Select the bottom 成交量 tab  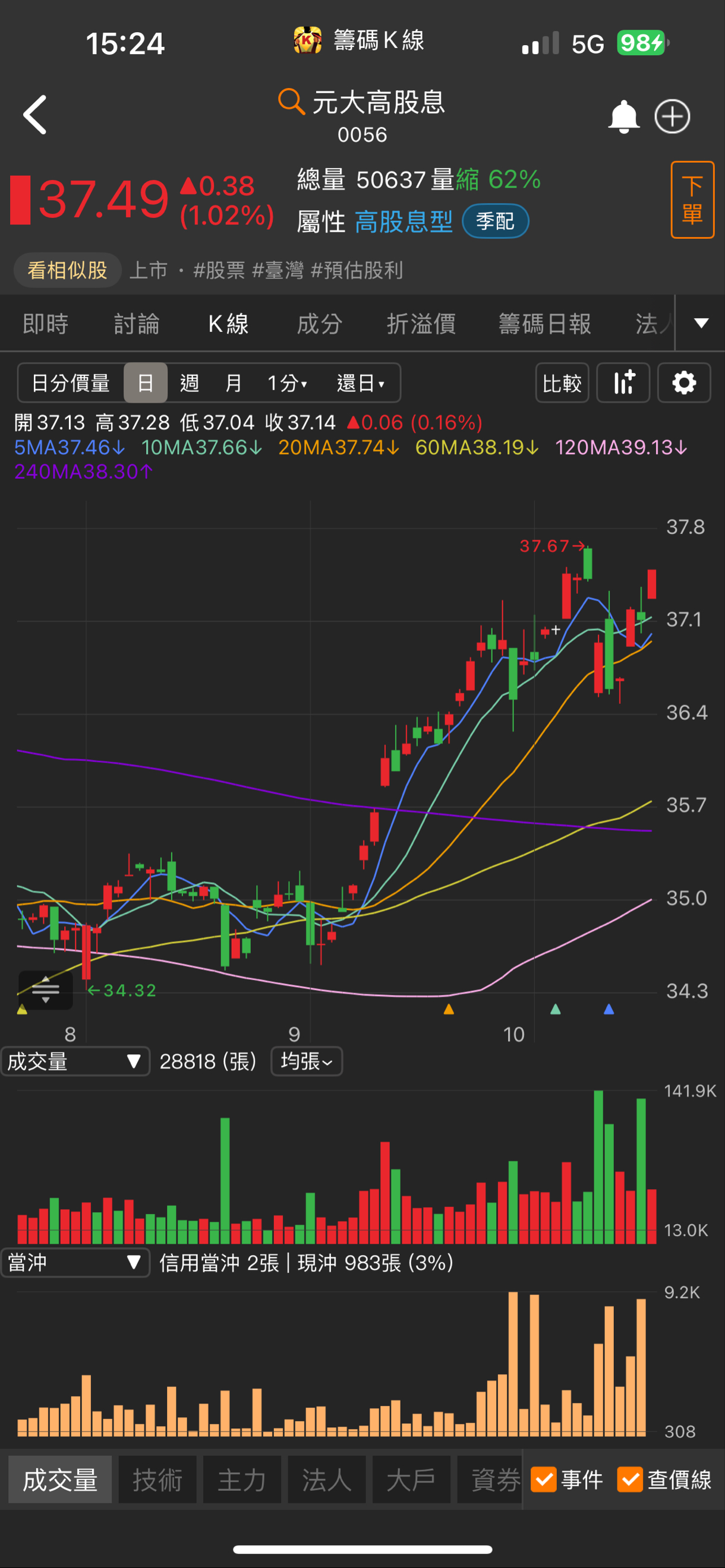click(60, 1480)
